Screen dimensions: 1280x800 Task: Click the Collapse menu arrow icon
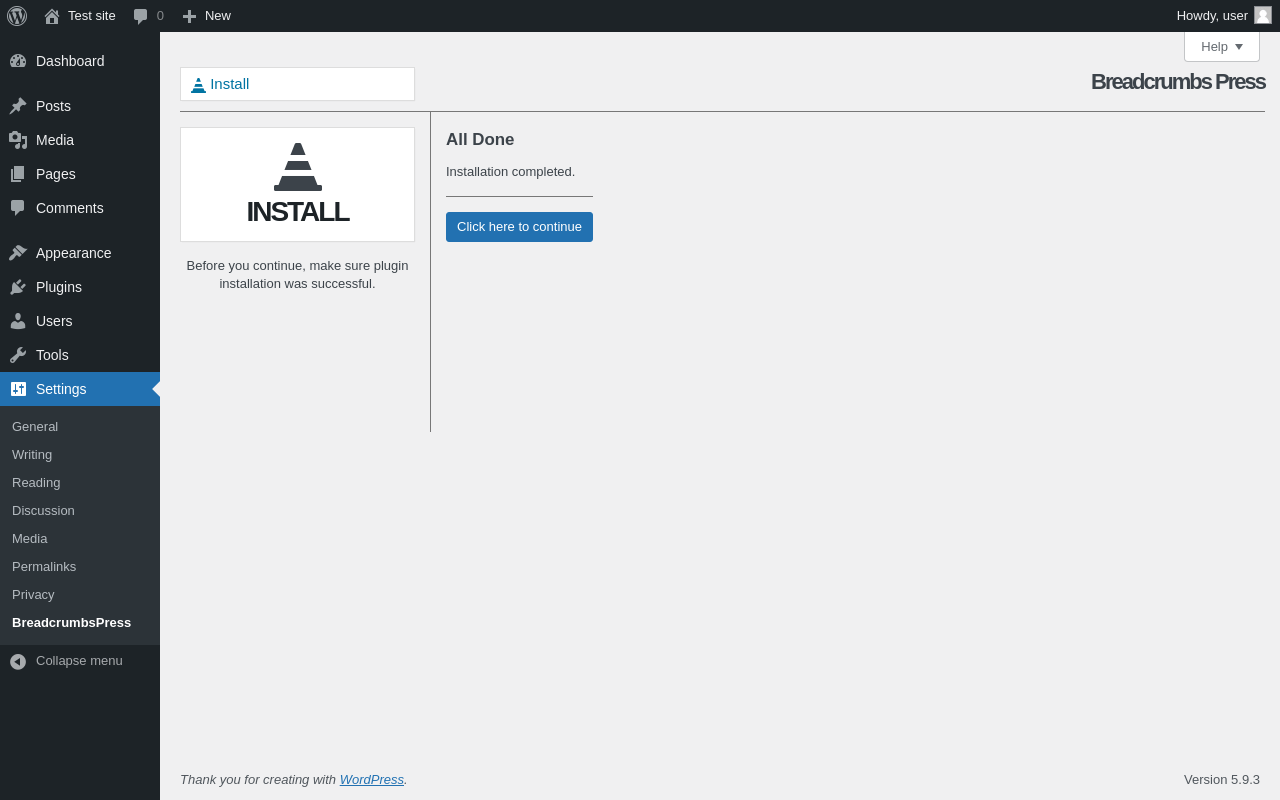coord(18,662)
